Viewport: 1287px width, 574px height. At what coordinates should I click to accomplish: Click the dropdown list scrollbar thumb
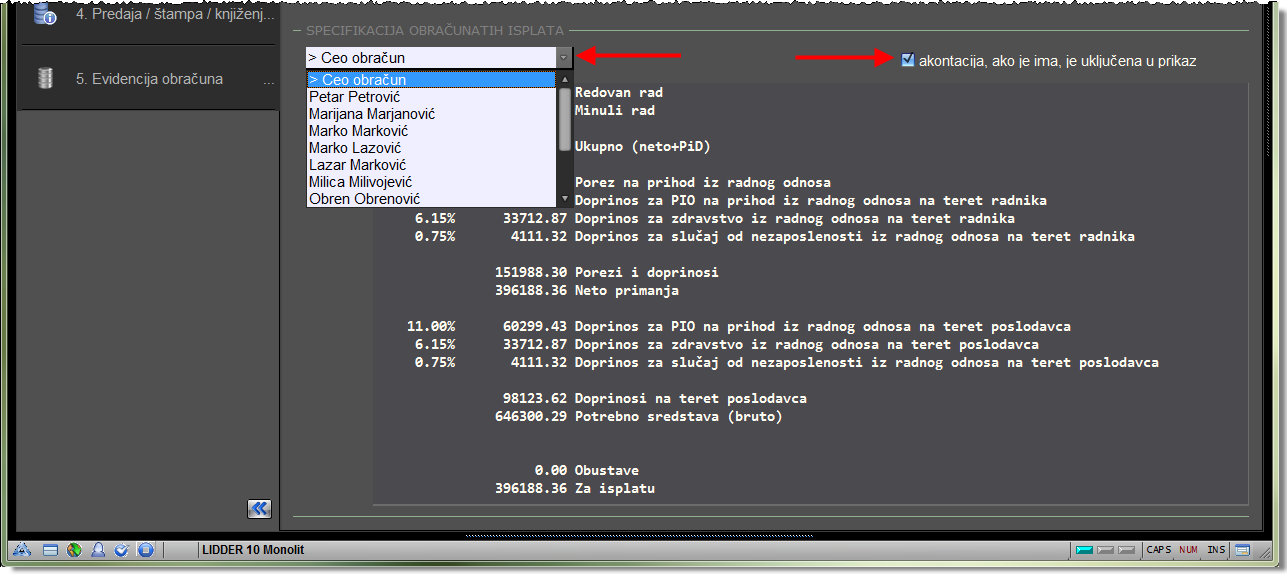pos(565,118)
